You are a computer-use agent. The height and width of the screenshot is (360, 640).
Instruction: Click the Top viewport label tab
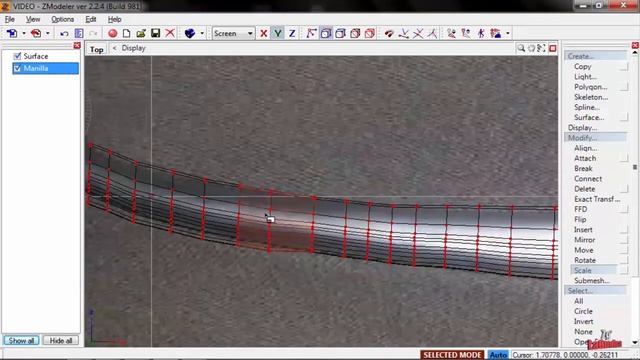click(96, 49)
